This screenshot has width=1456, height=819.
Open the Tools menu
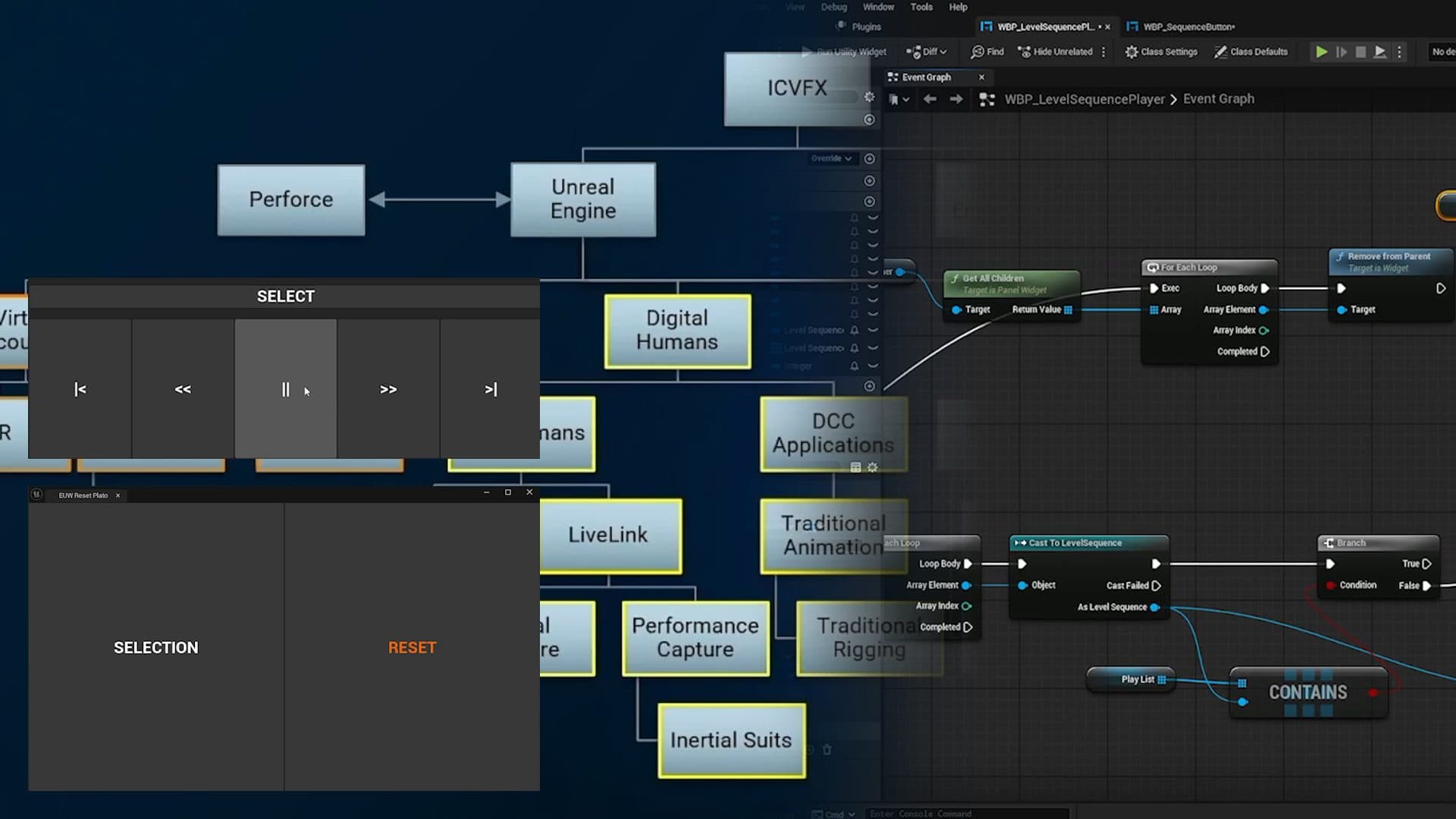pyautogui.click(x=921, y=7)
